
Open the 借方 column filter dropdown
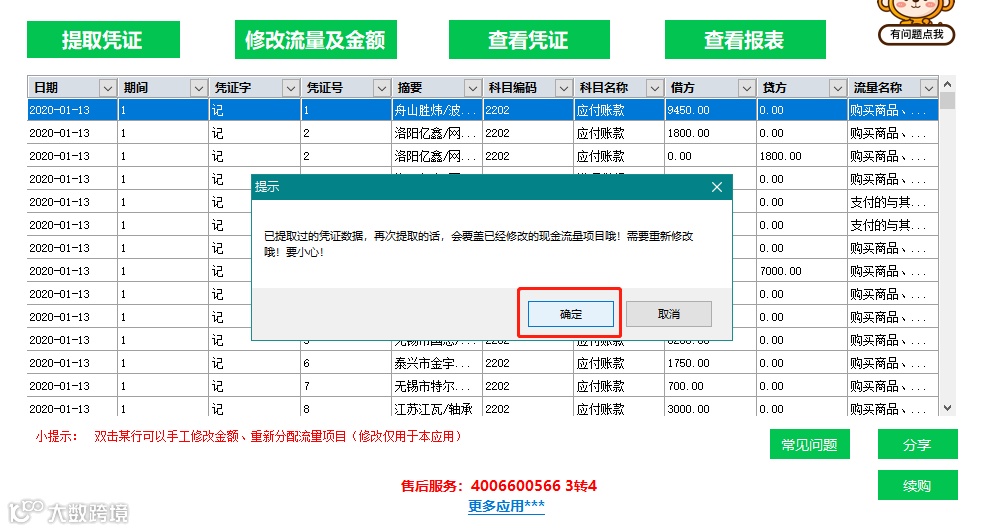point(746,88)
